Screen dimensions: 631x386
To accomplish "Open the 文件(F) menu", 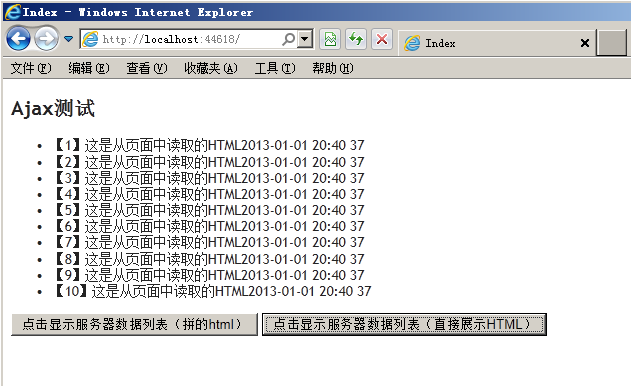I will pyautogui.click(x=31, y=68).
